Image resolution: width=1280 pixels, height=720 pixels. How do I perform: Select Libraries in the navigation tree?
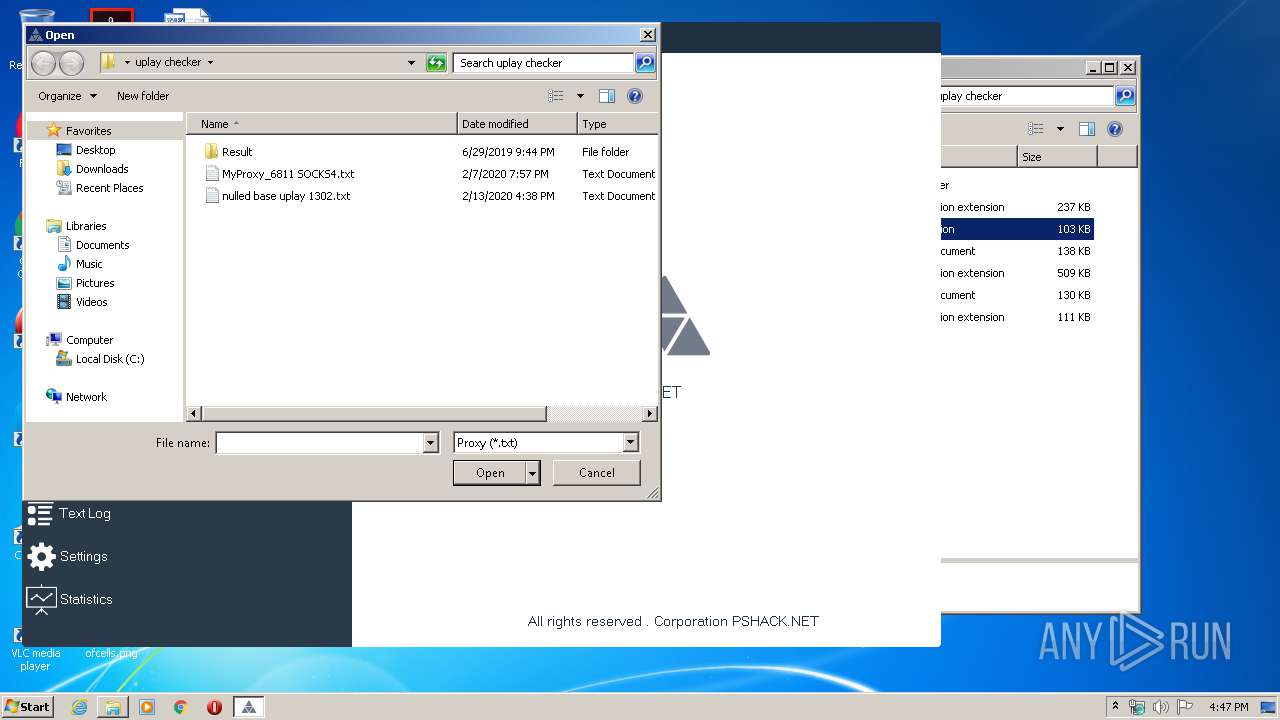pos(85,226)
